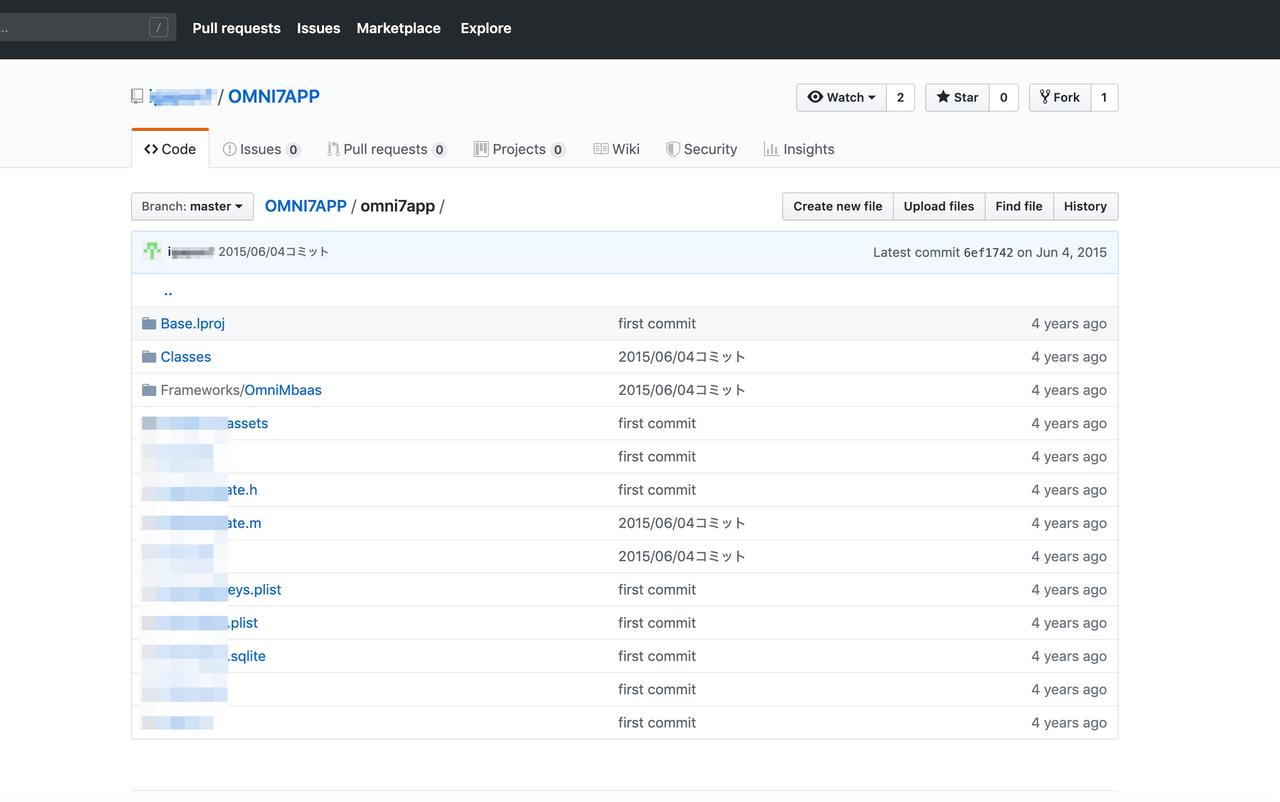Open the Base.lproj folder
1280x802 pixels.
pos(193,324)
